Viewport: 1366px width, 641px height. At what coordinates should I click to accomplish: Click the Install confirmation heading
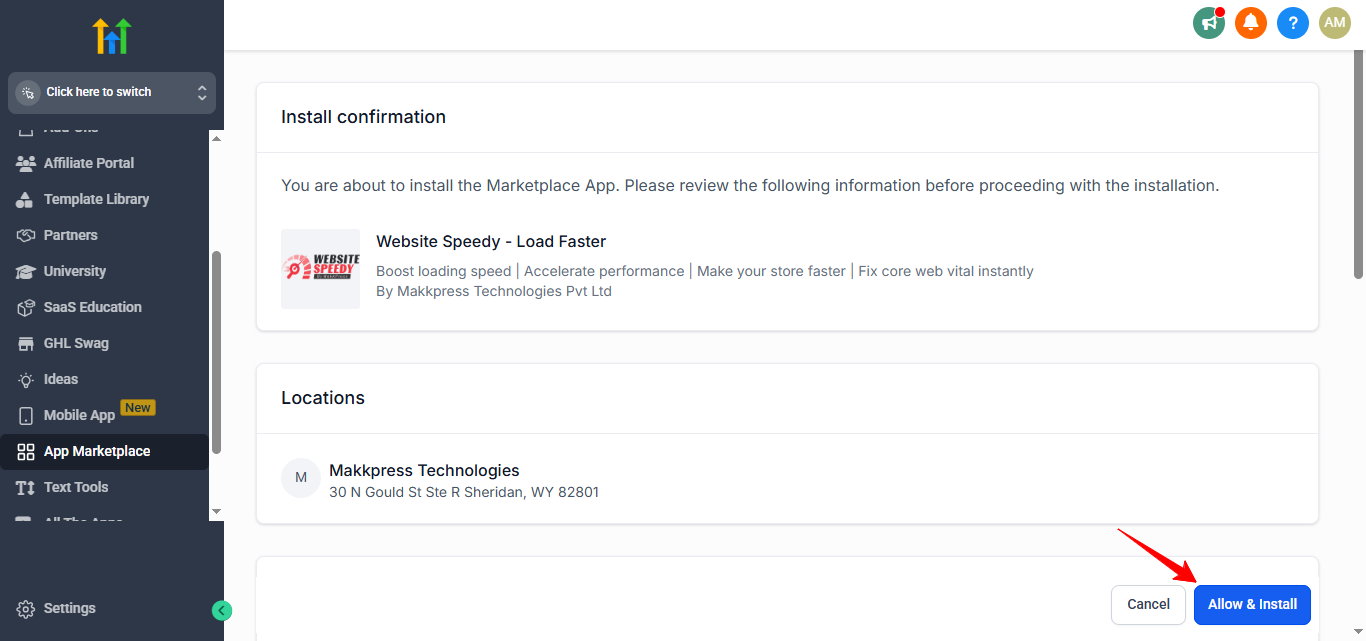pyautogui.click(x=363, y=117)
